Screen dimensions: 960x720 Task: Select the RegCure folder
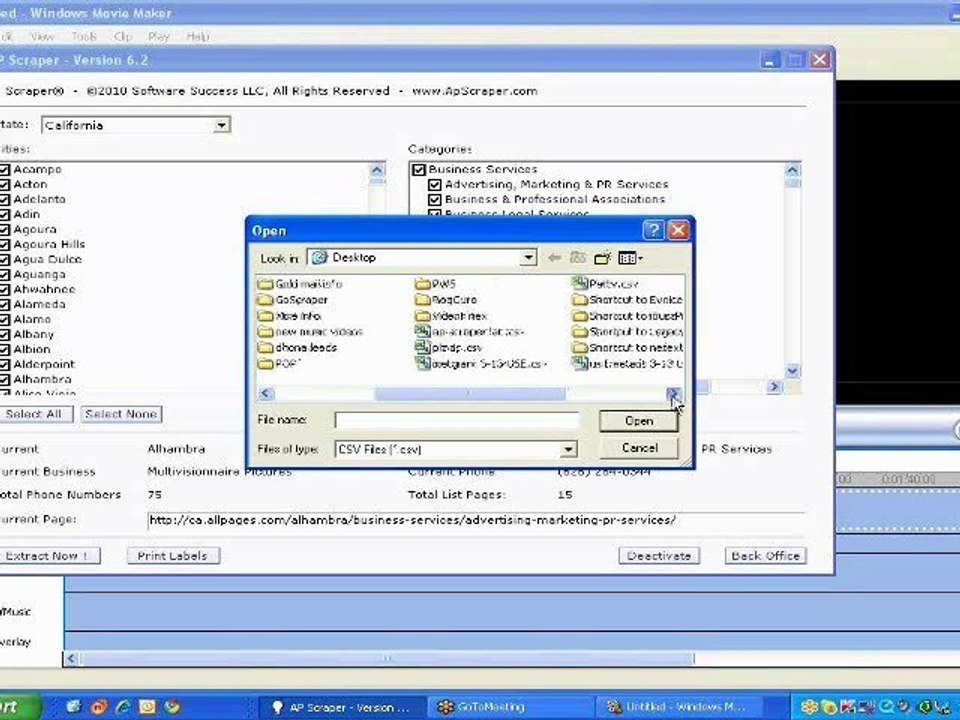tap(446, 300)
